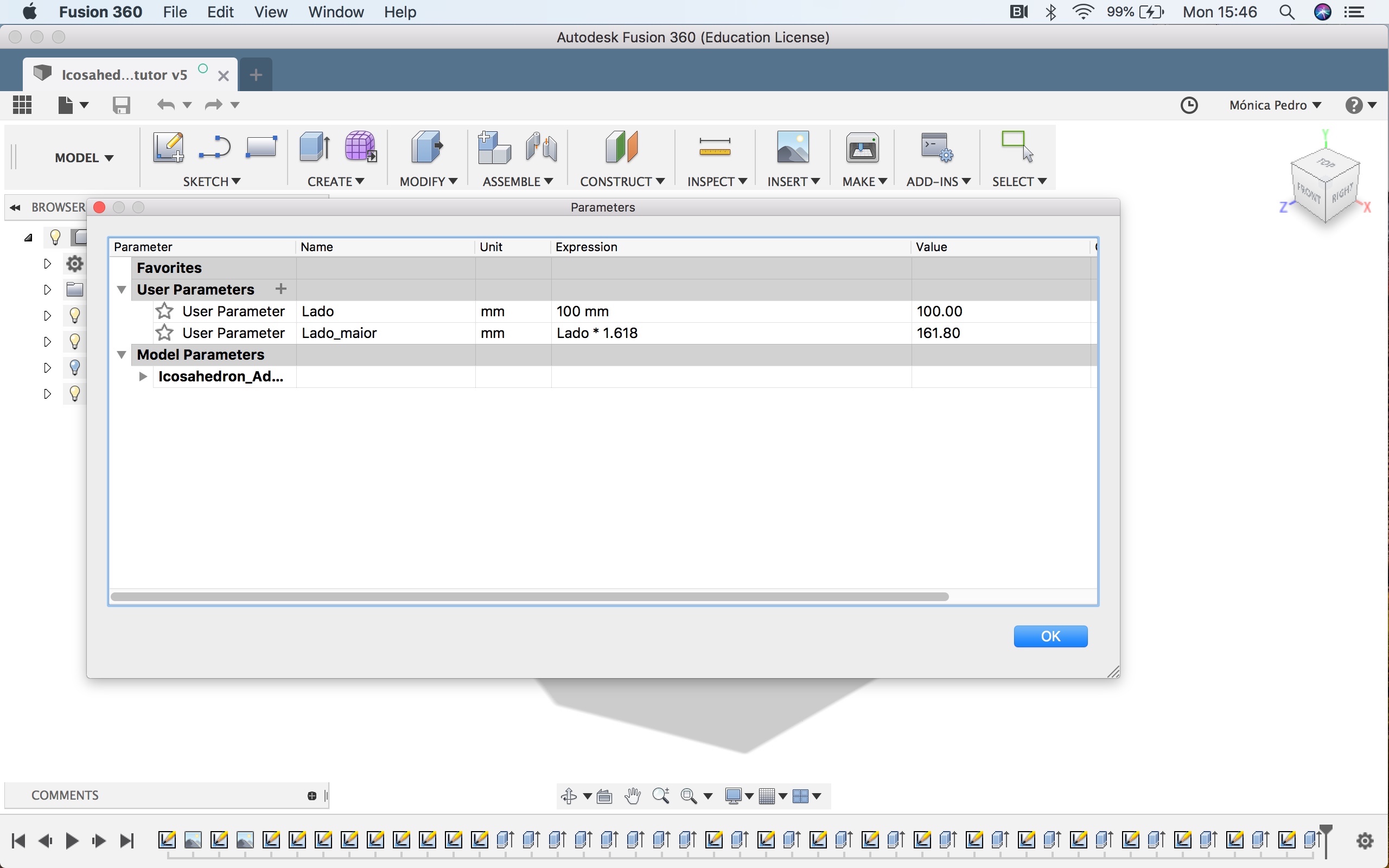Click the Select tool icon
This screenshot has width=1389, height=868.
(1018, 147)
